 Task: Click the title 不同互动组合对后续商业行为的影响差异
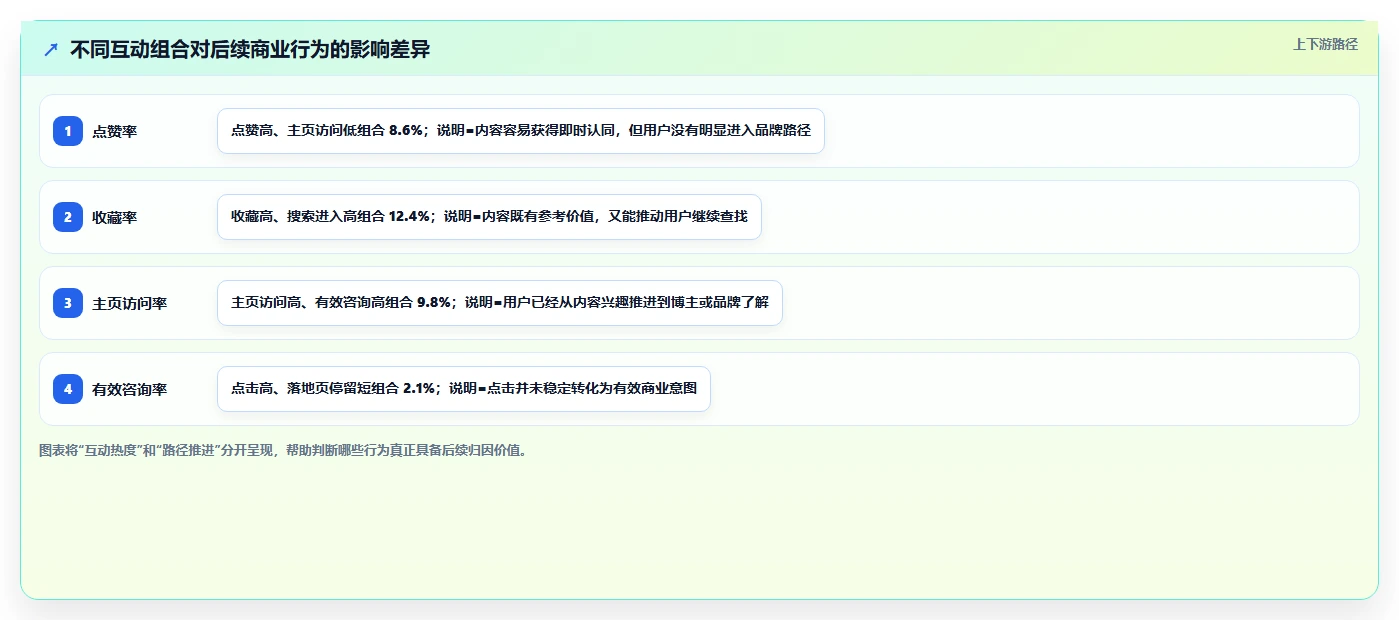point(250,49)
